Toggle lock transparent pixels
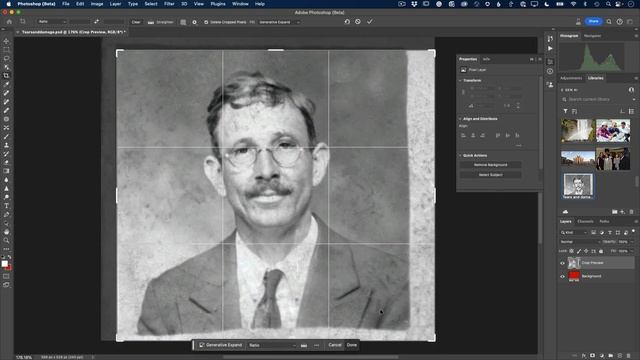Screen dimensions: 640x360 pyautogui.click(x=571, y=251)
